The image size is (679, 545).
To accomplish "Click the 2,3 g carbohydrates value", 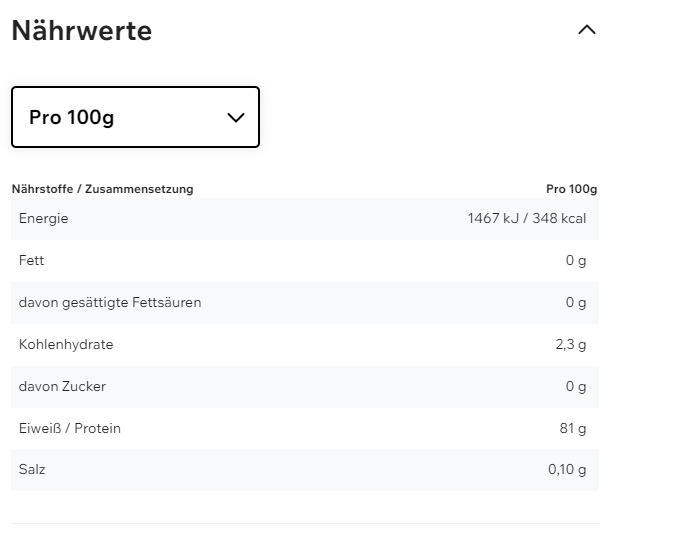I will pos(570,344).
